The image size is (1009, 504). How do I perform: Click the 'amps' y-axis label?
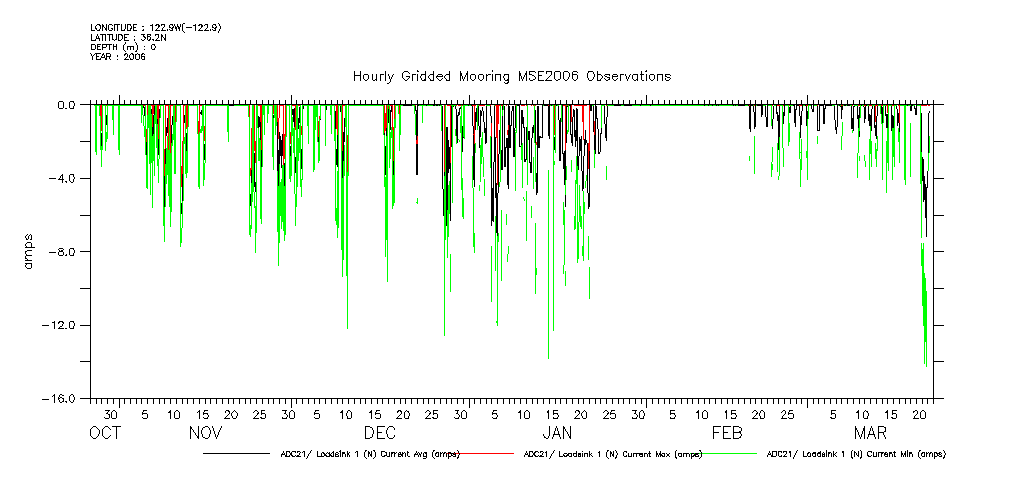(x=30, y=252)
